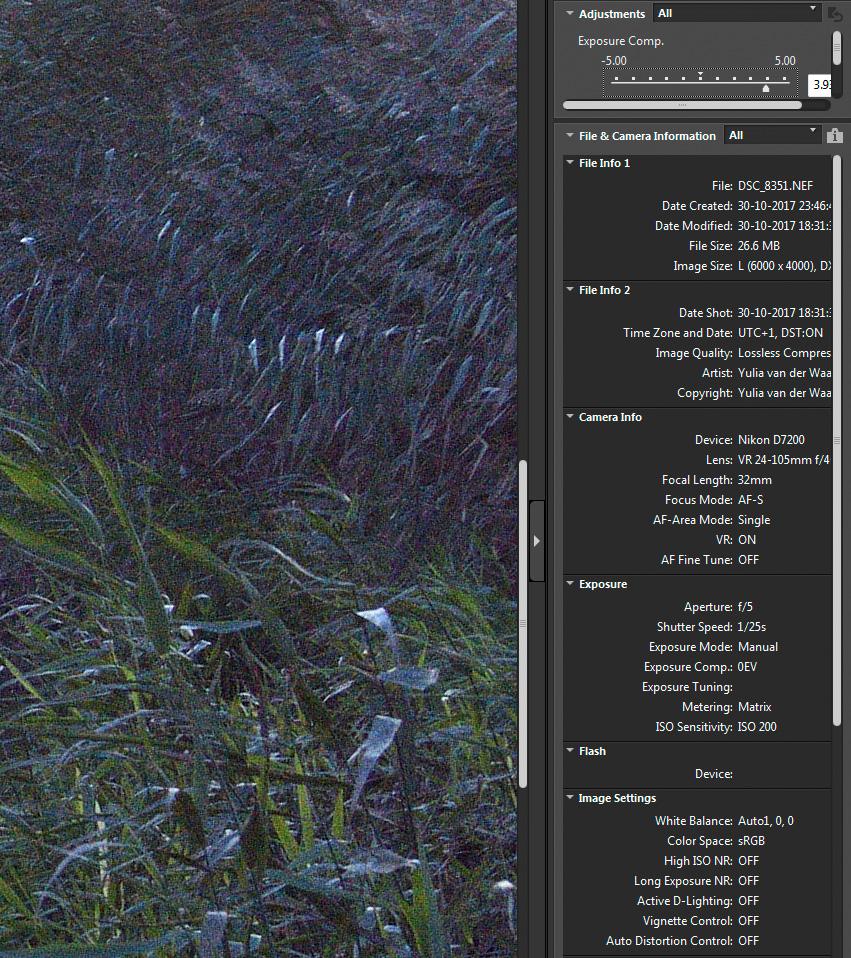
Task: Click the side panel collapse arrow
Action: click(537, 541)
